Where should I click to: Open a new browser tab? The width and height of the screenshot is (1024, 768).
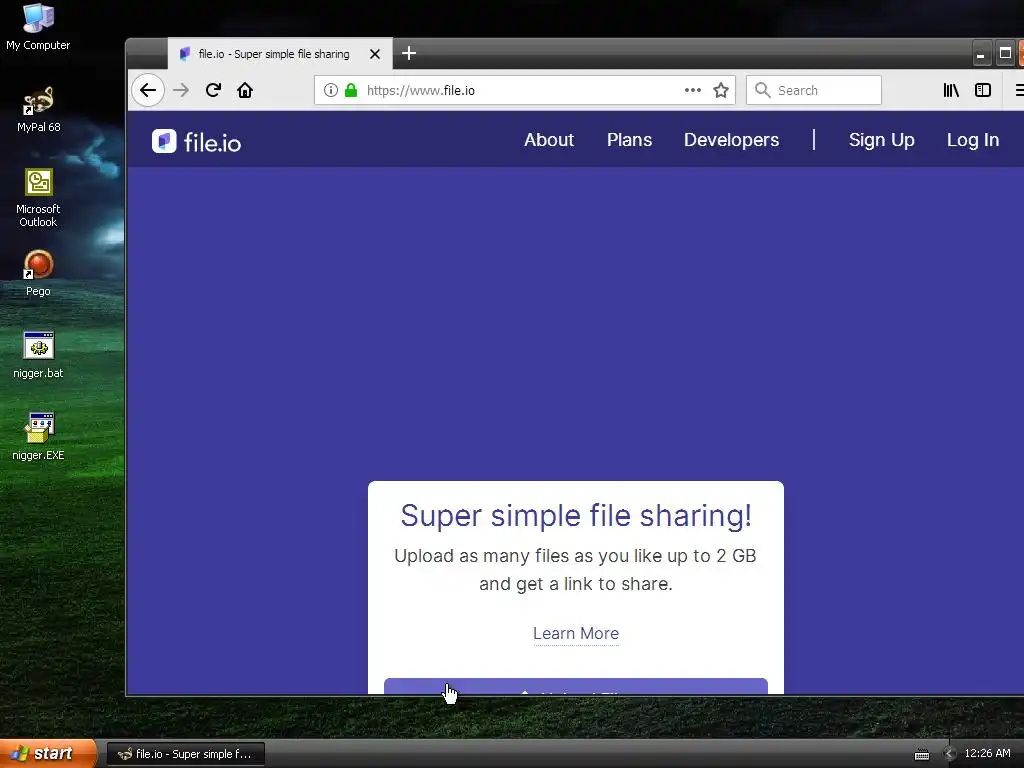(409, 54)
